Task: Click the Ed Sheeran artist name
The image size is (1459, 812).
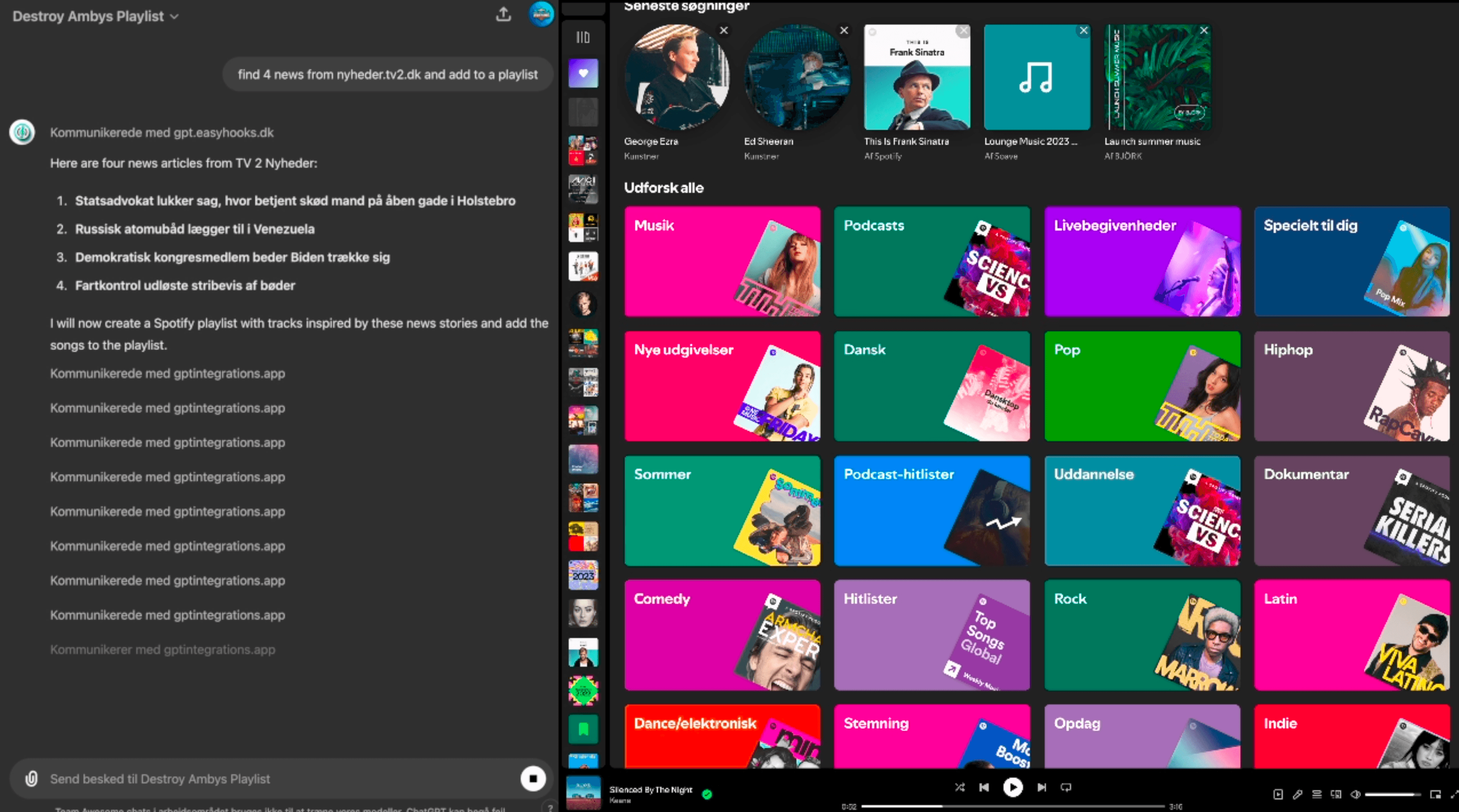Action: coord(769,142)
